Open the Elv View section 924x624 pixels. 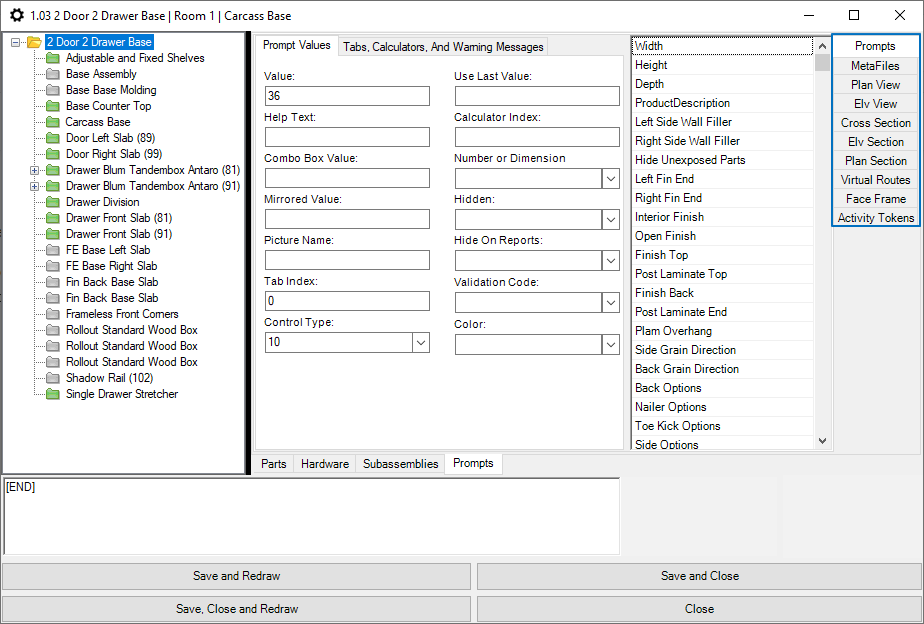[x=875, y=104]
